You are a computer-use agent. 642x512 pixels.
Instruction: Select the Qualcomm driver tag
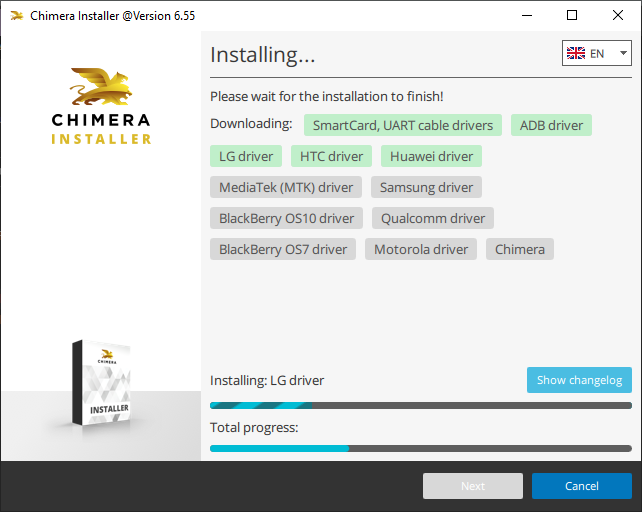tap(433, 218)
